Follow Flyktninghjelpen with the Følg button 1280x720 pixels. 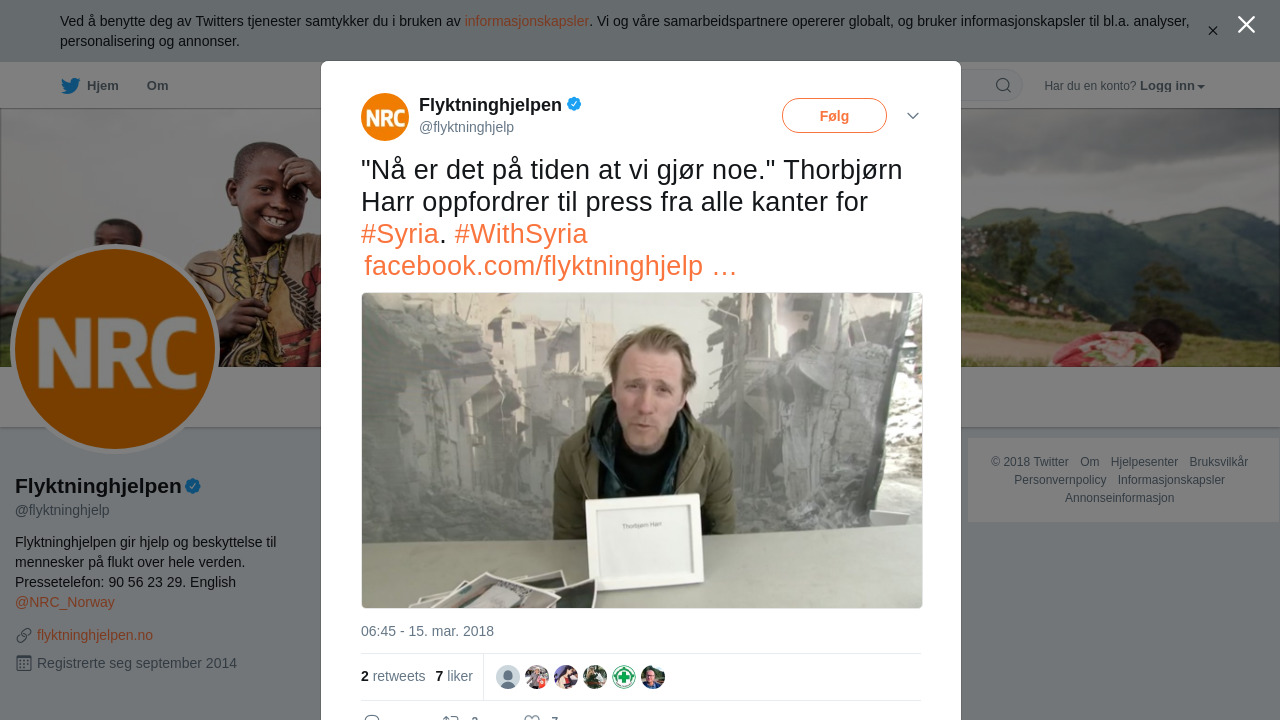click(x=834, y=116)
